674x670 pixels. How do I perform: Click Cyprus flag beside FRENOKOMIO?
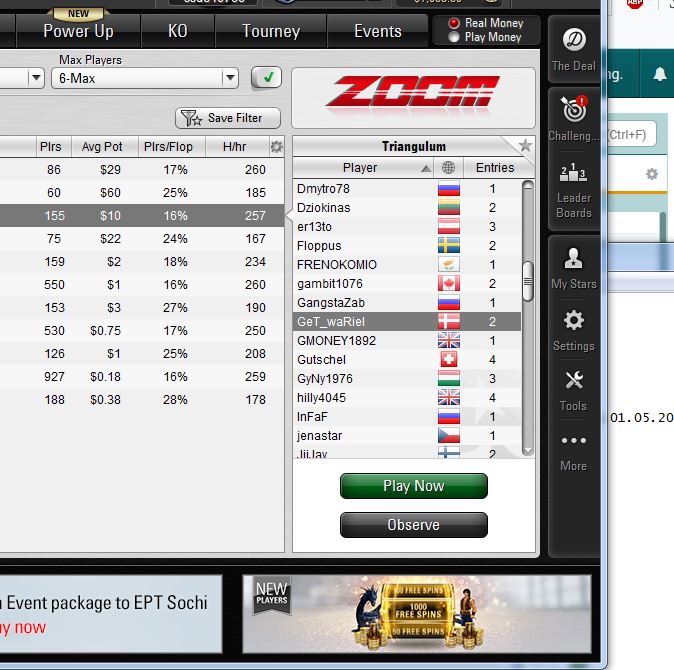click(x=449, y=265)
